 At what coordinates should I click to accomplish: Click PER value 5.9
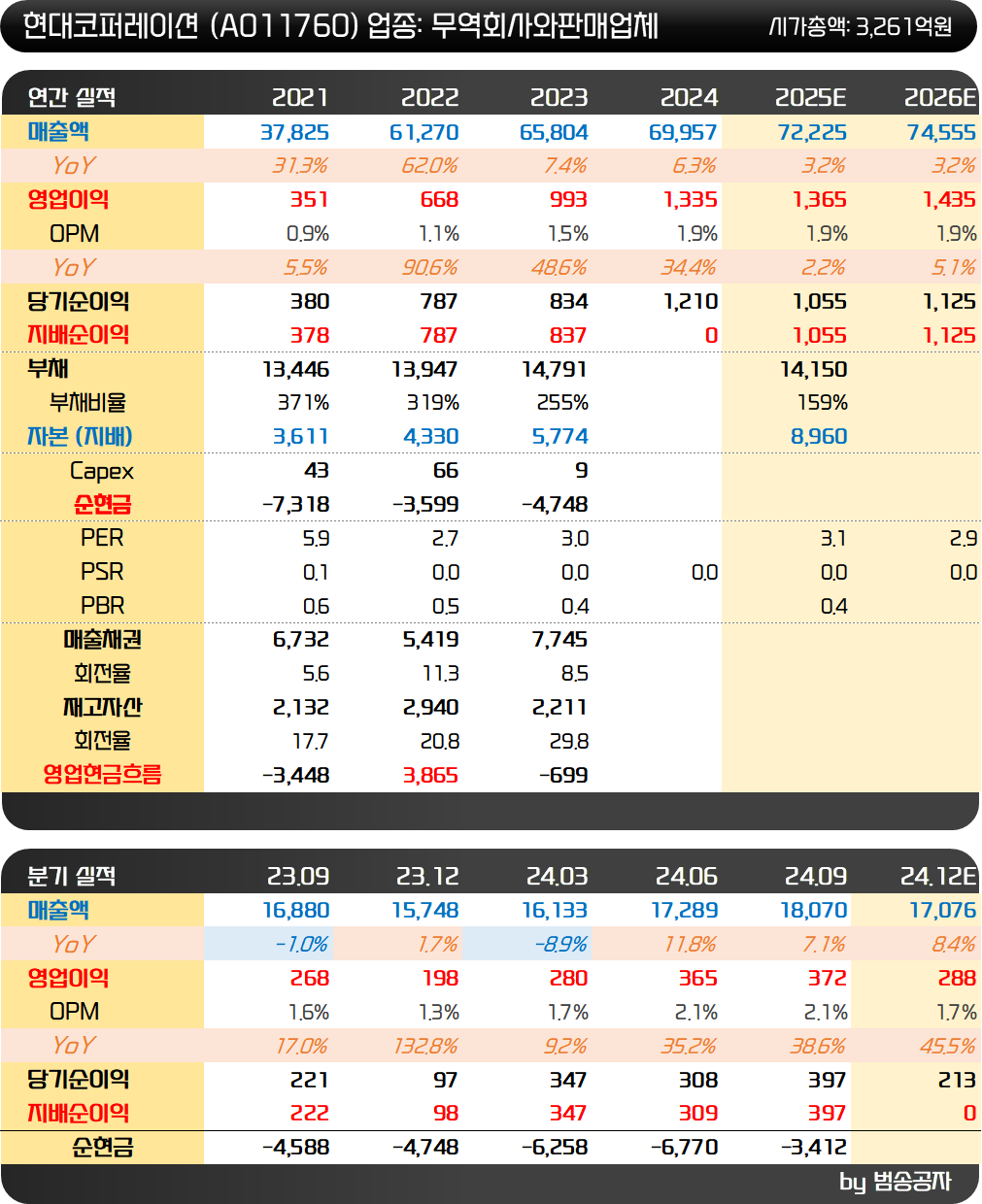[x=316, y=539]
